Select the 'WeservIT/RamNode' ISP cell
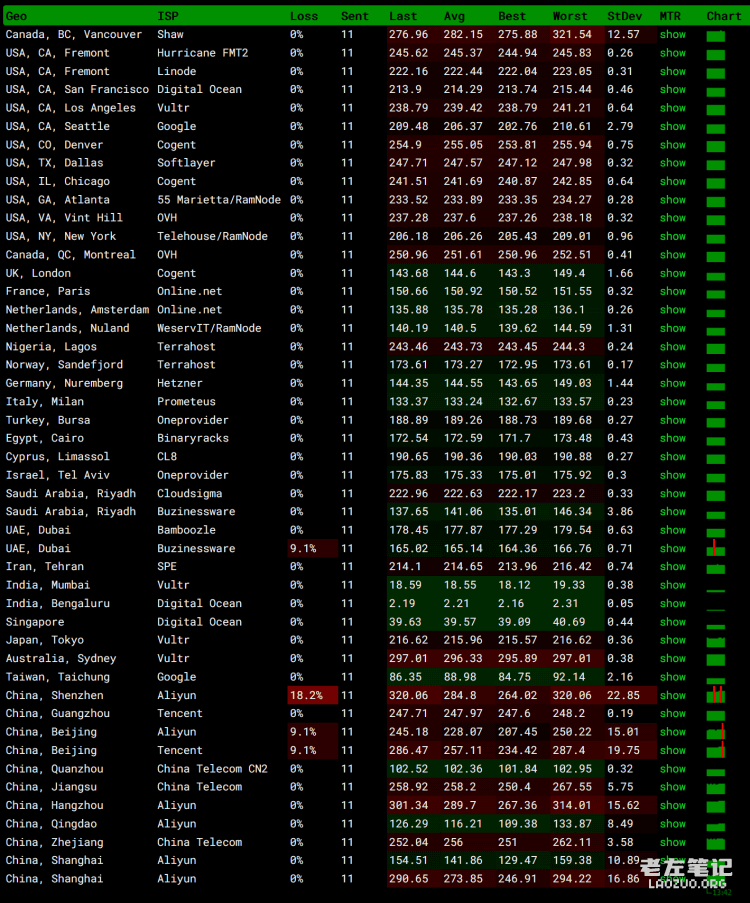The image size is (750, 903). (x=209, y=328)
